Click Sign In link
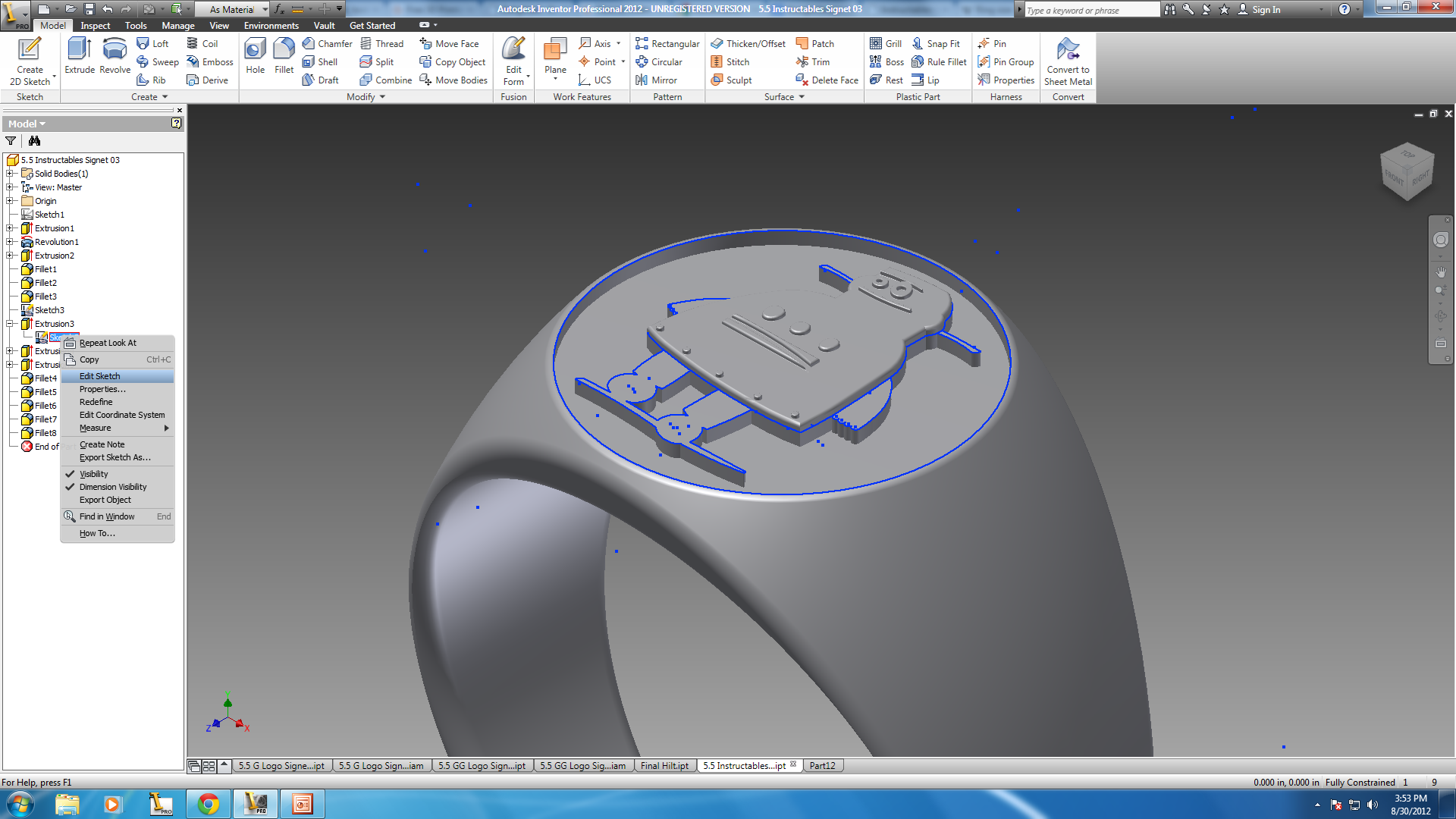1456x819 pixels. 1260,9
